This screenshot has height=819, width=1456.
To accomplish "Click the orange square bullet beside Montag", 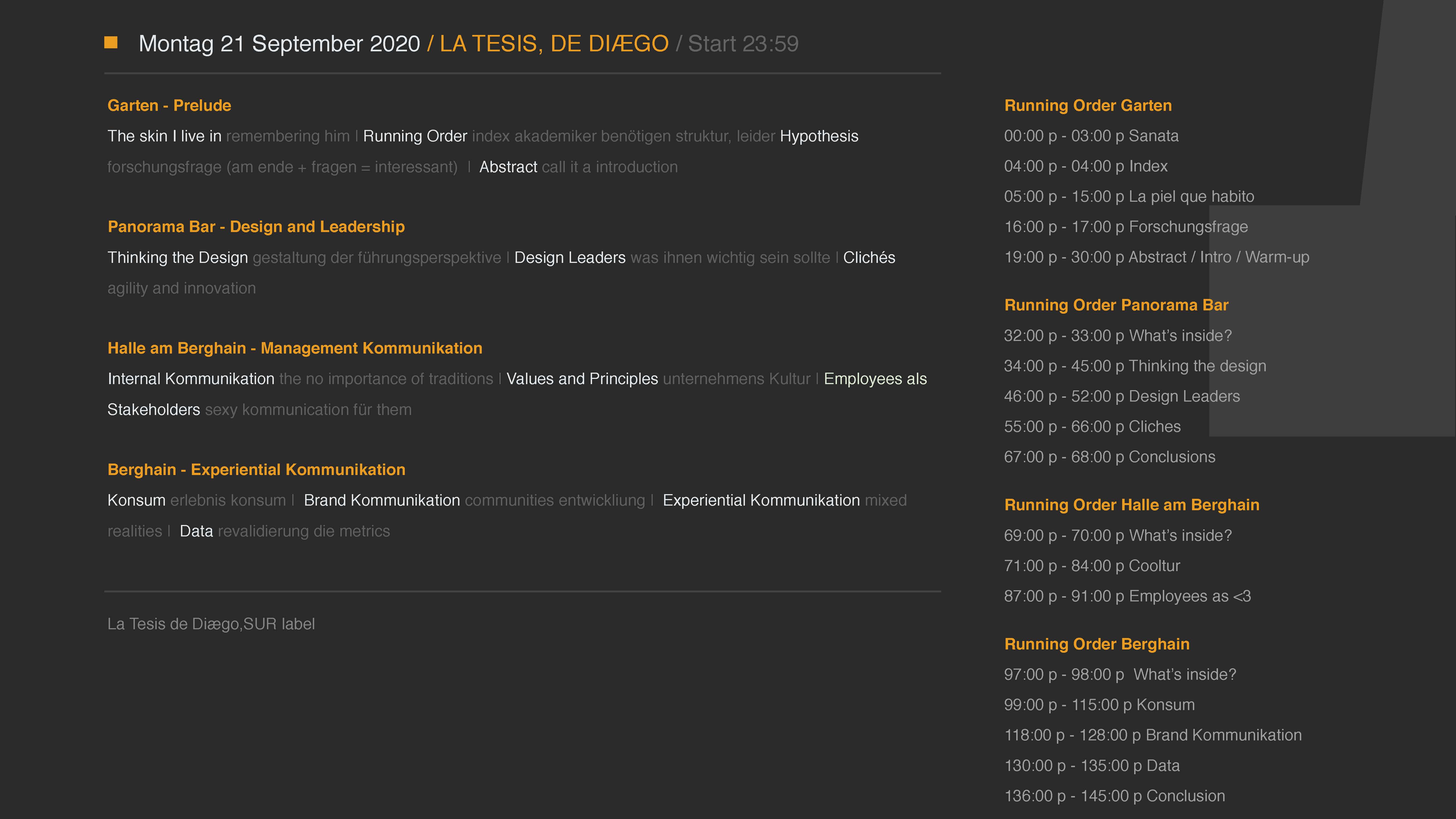I will (x=111, y=42).
